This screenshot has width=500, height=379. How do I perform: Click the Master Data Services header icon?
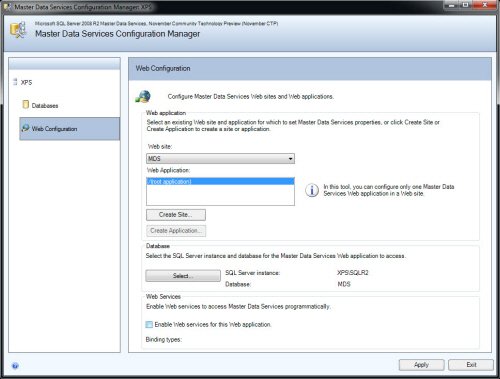[18, 30]
